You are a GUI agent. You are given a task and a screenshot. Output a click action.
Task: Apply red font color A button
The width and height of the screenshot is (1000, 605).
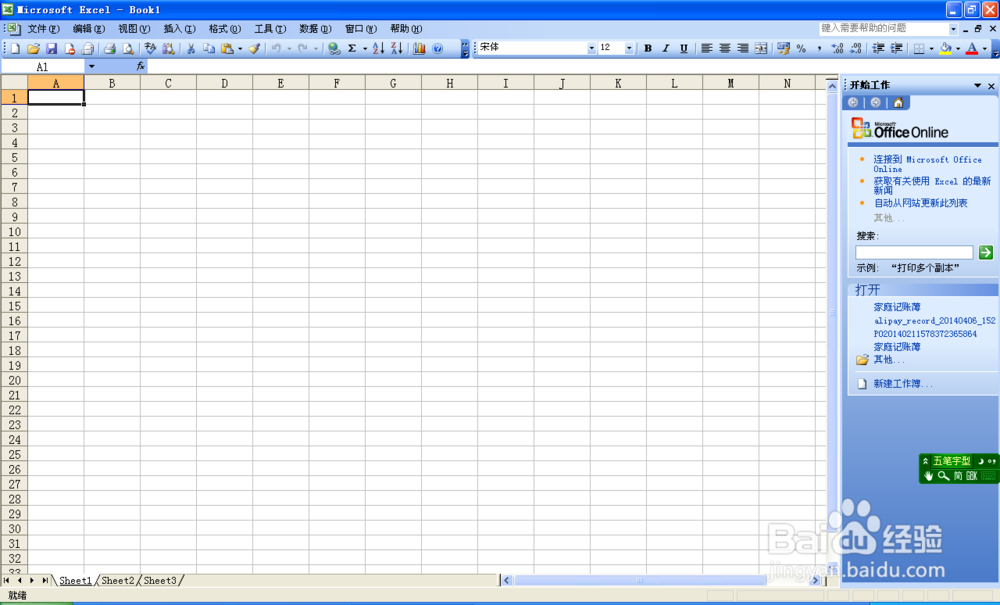[x=972, y=48]
